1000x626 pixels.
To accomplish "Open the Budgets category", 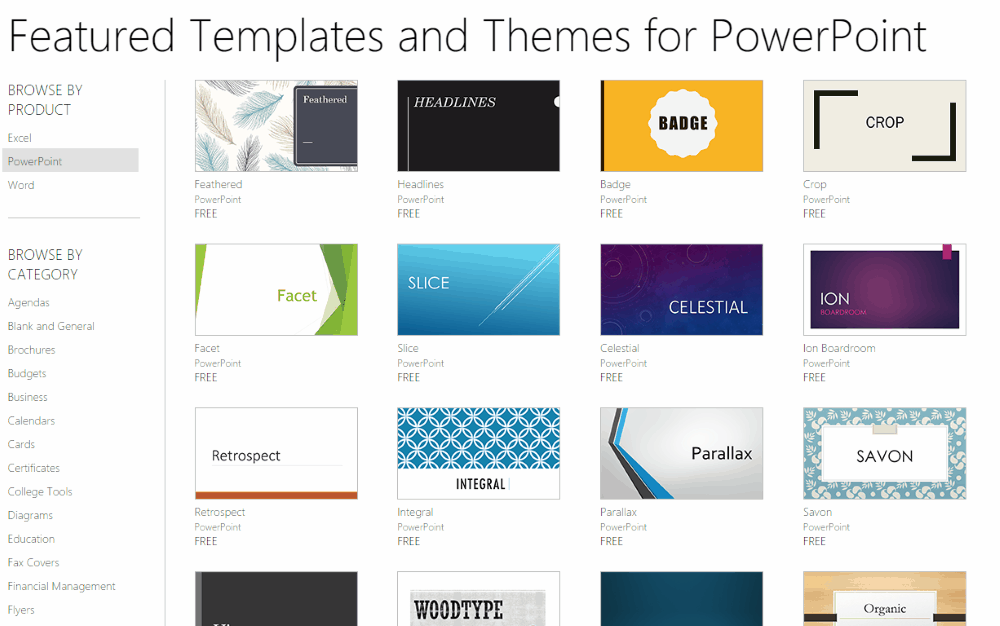I will 27,373.
